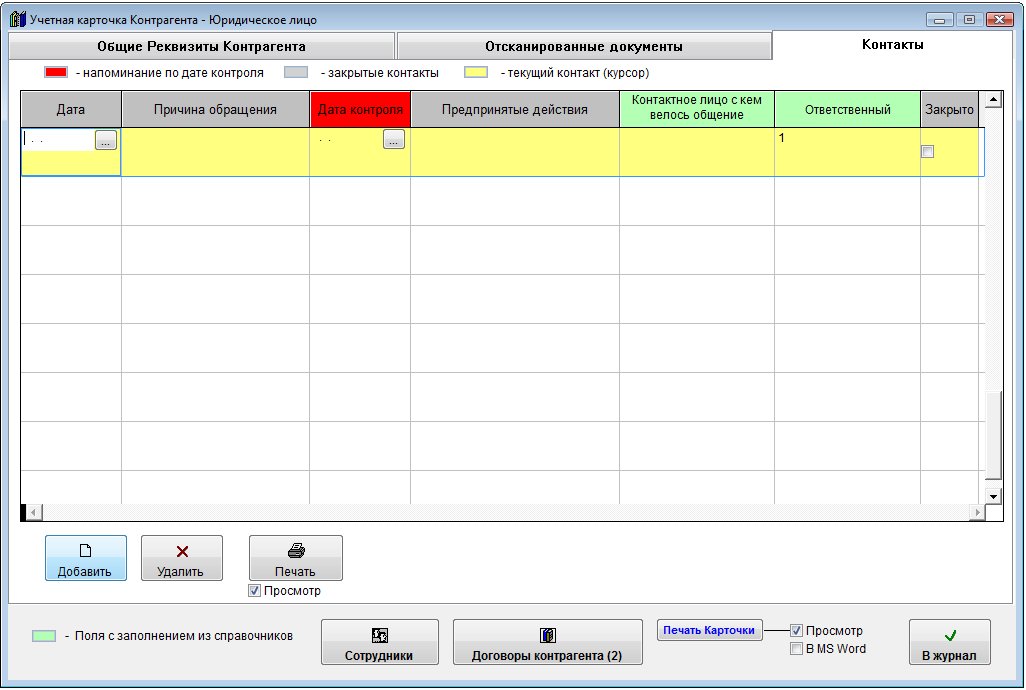Click the application icon in the title bar
Screen dimensions: 1026x690
18,19
